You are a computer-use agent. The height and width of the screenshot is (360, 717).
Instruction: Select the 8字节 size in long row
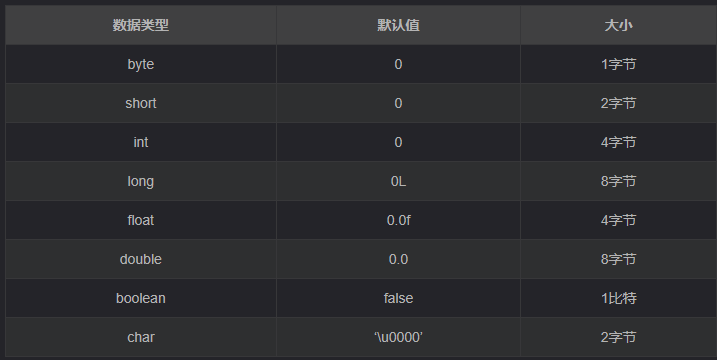point(618,181)
